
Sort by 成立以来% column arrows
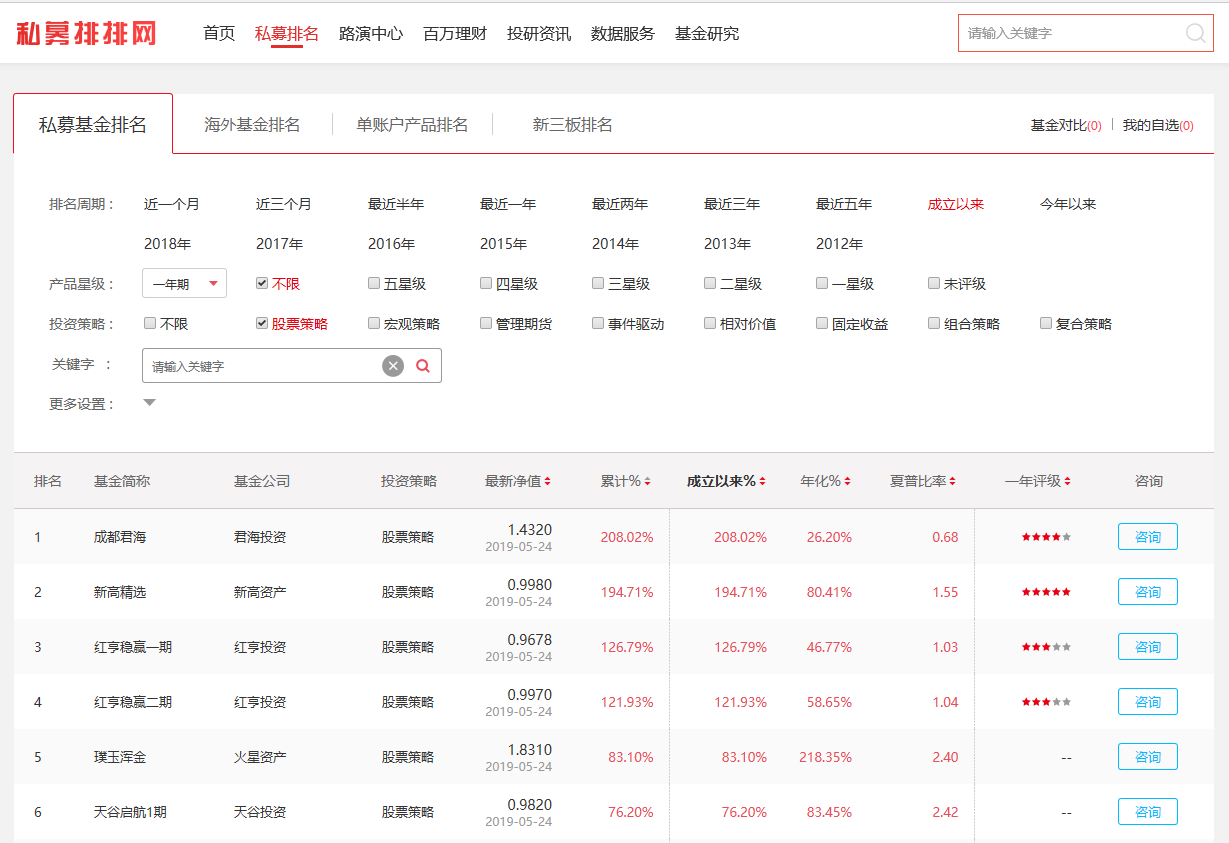[x=762, y=481]
